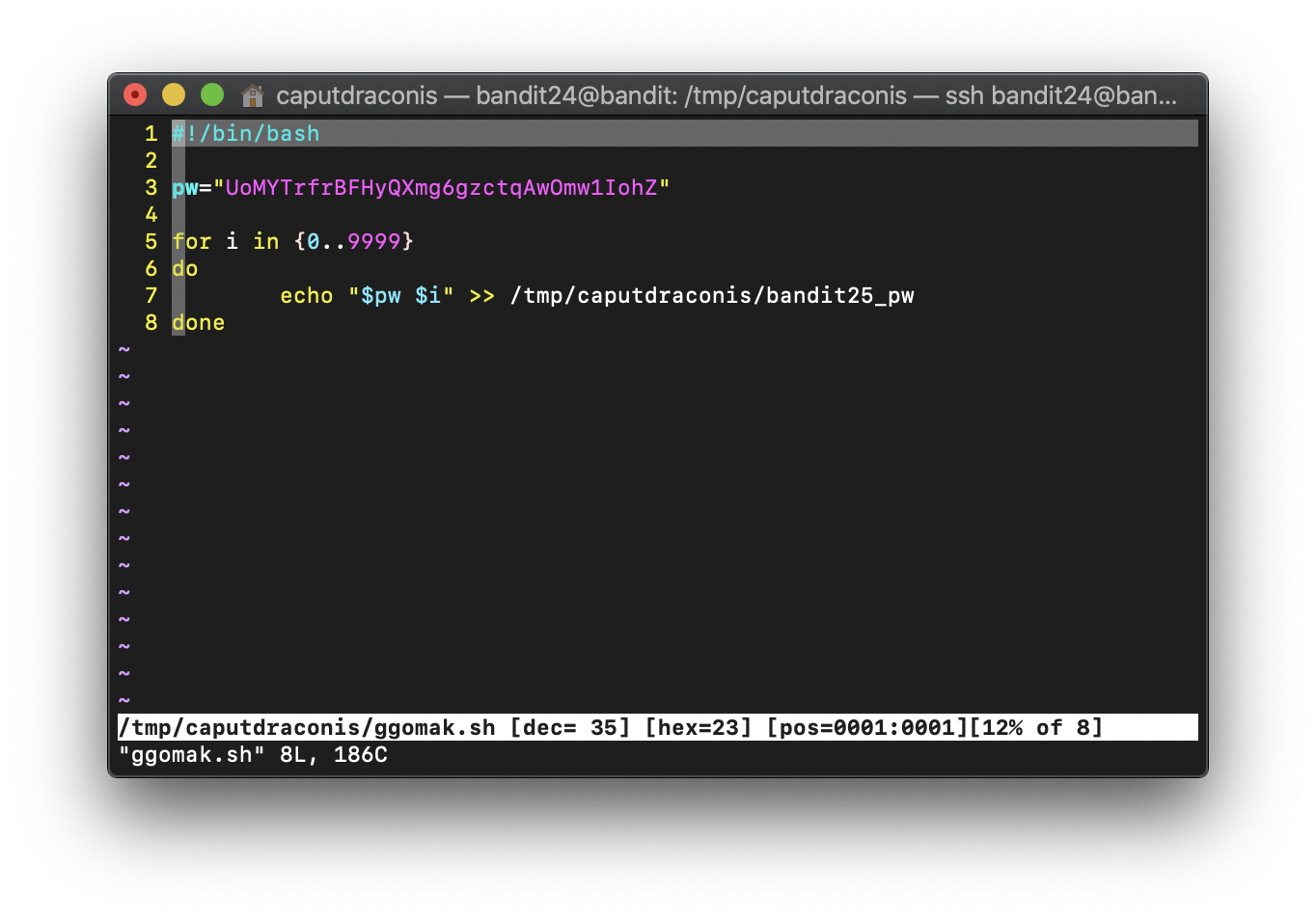Click the range end value 9999
This screenshot has width=1316, height=920.
click(x=374, y=241)
